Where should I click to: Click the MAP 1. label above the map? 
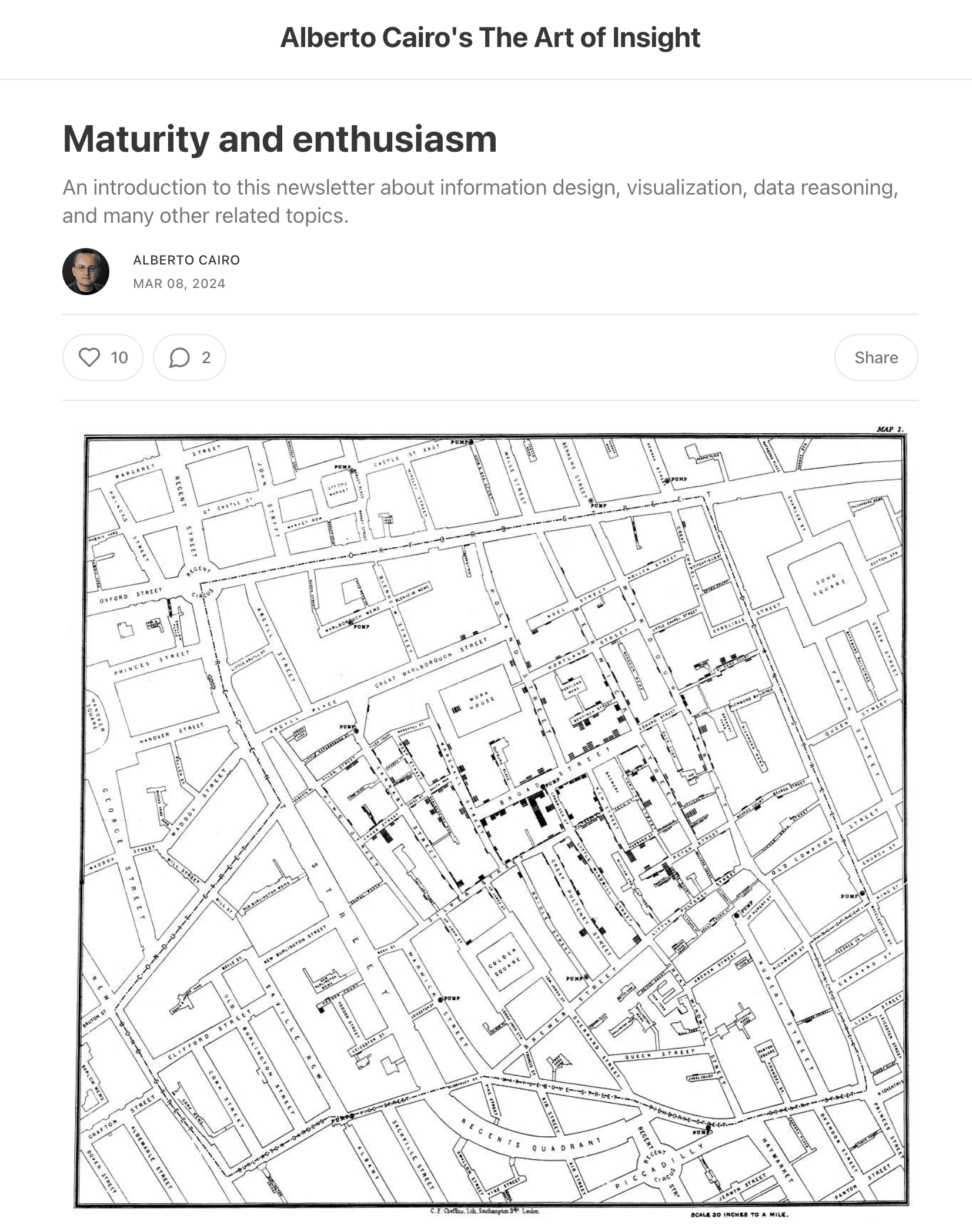click(x=890, y=429)
